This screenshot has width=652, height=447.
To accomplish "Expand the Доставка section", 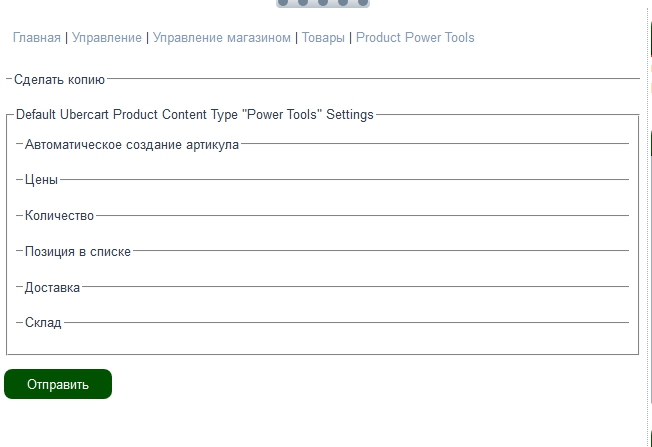I will click(52, 287).
